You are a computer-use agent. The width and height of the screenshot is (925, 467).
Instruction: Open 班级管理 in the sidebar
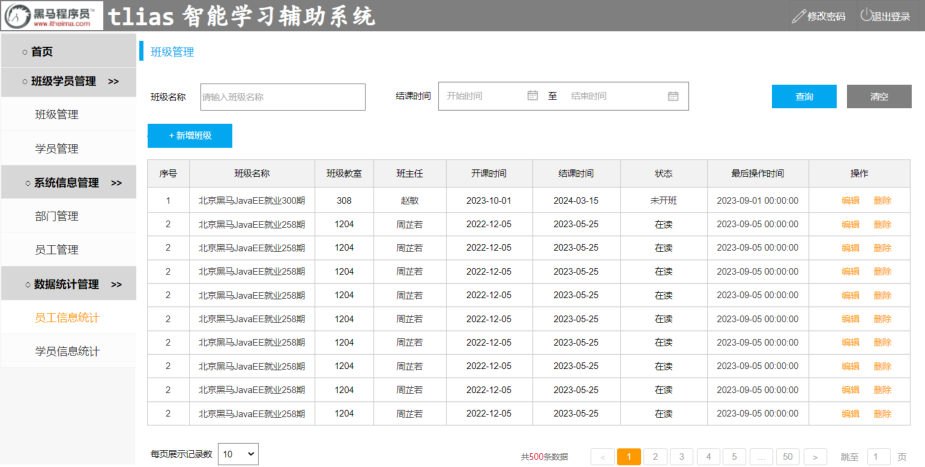coord(57,114)
